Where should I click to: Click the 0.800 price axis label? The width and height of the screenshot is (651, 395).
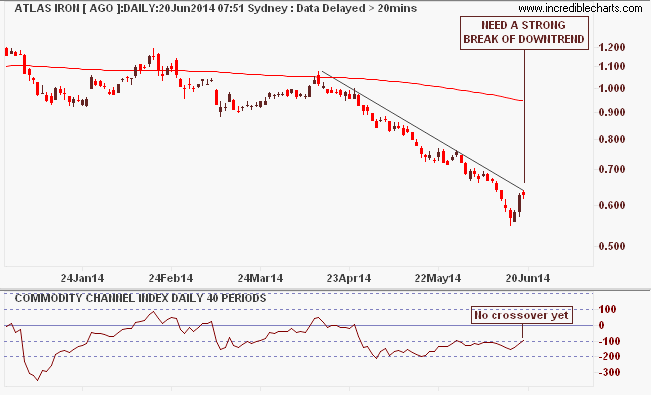coord(612,139)
